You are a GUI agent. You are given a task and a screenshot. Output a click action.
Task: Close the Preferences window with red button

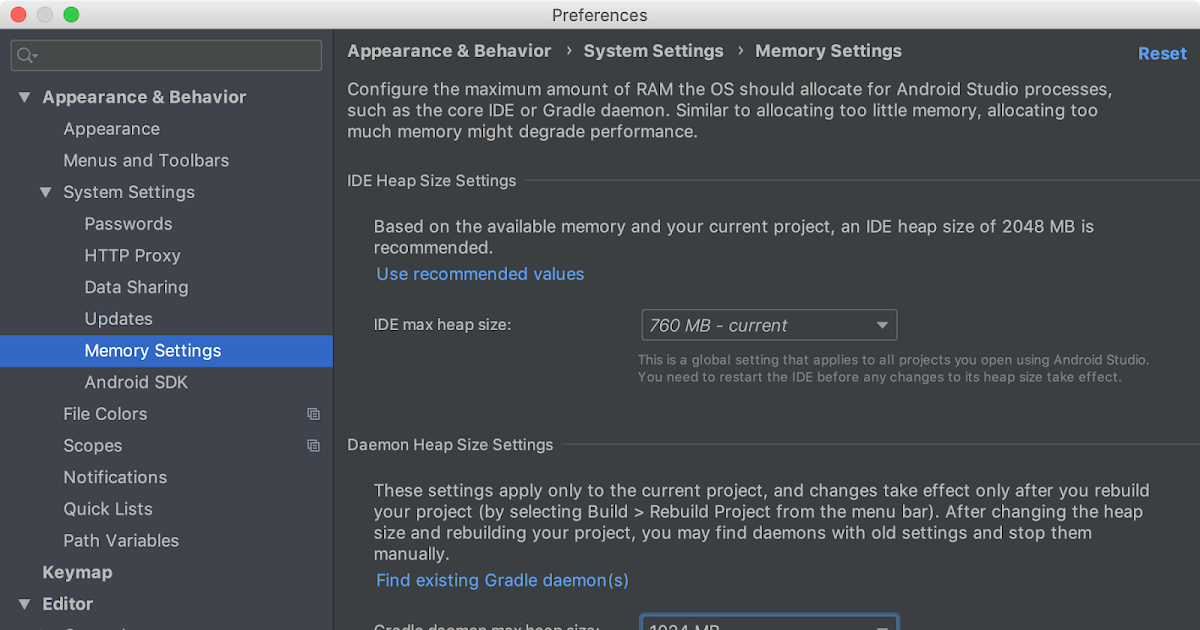[x=19, y=15]
